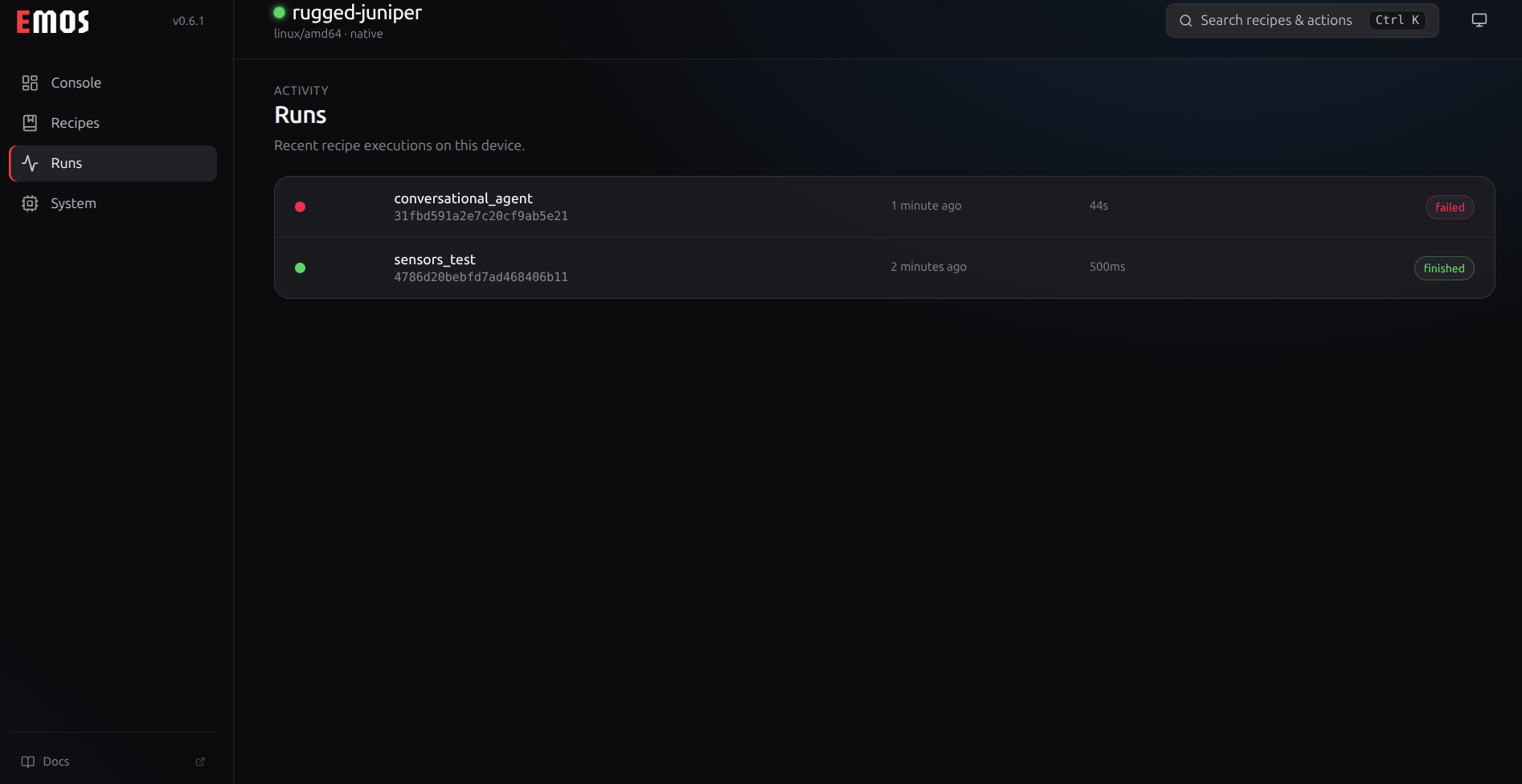Click the failed status badge
1522x784 pixels.
point(1450,207)
